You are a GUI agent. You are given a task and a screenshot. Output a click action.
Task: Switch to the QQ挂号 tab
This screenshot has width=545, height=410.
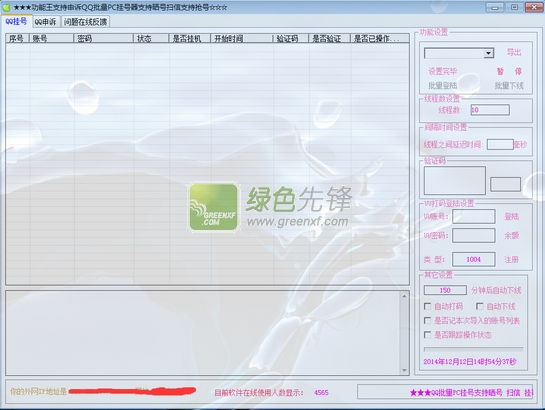point(16,21)
